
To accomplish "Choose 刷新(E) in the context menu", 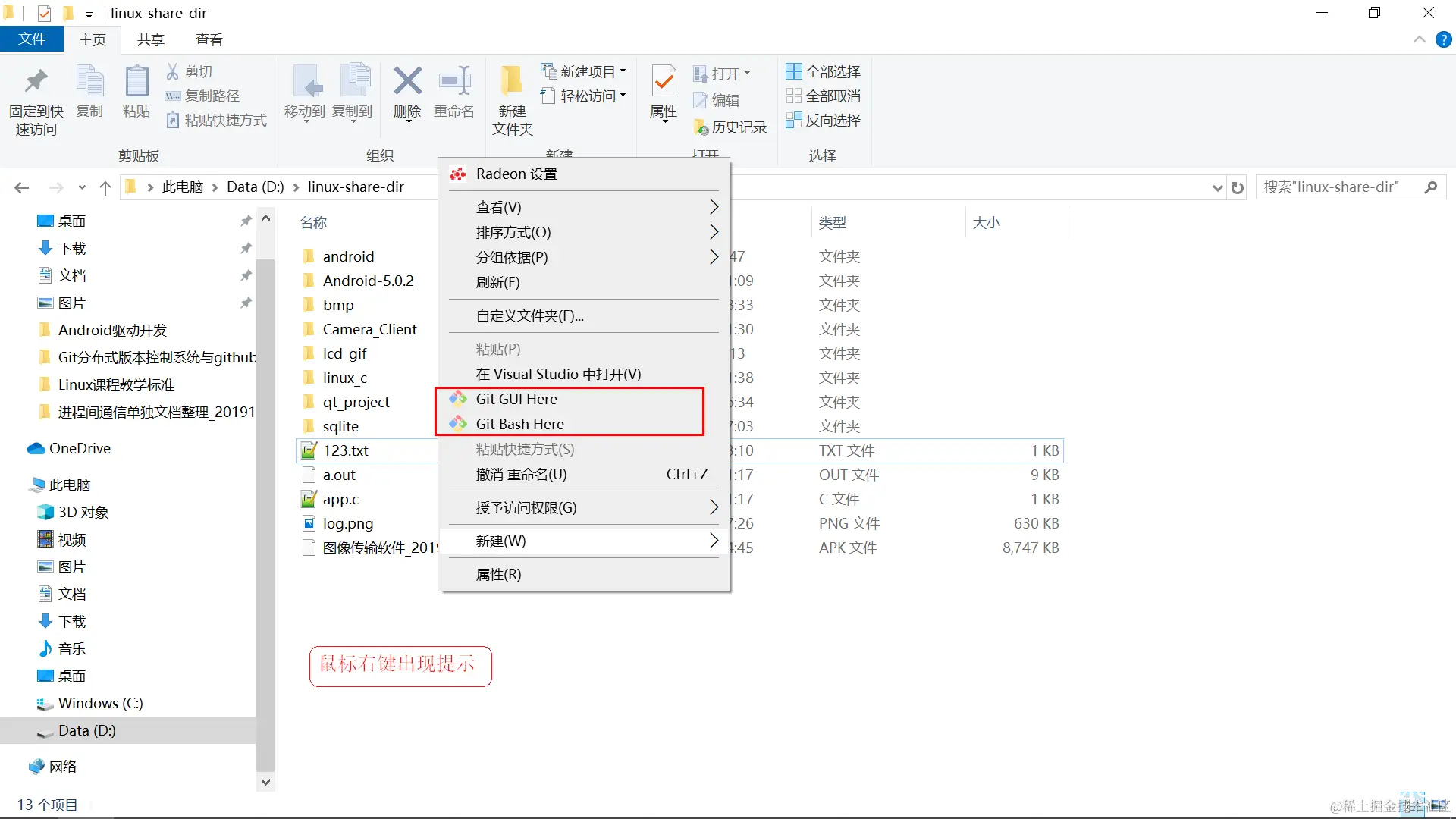I will [497, 282].
